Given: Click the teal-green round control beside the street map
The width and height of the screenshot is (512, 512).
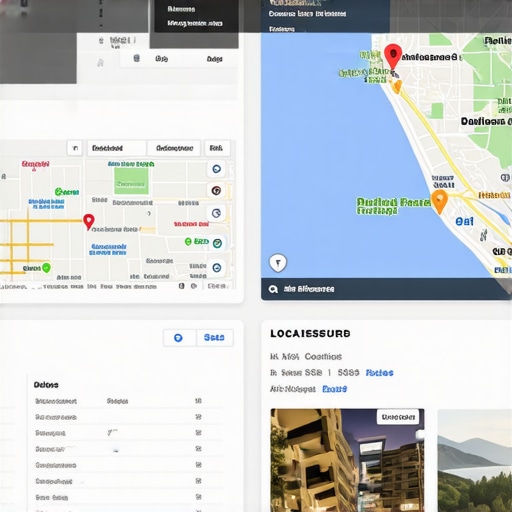Looking at the screenshot, I should pos(217,243).
